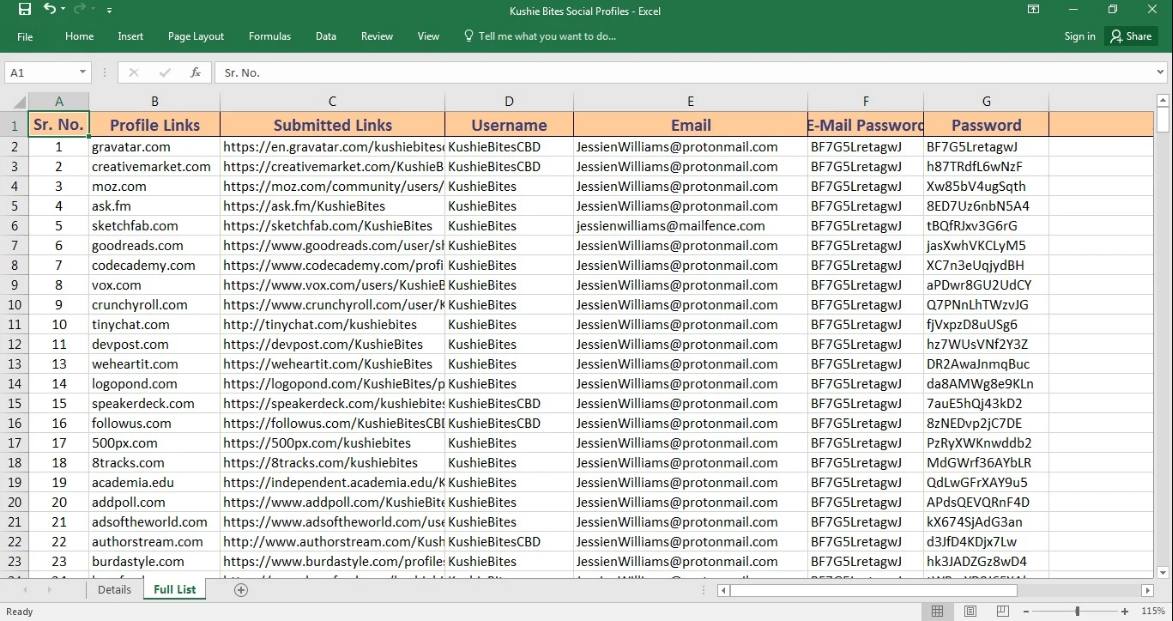Select Normal view in status bar
This screenshot has width=1173, height=621.
(x=938, y=611)
